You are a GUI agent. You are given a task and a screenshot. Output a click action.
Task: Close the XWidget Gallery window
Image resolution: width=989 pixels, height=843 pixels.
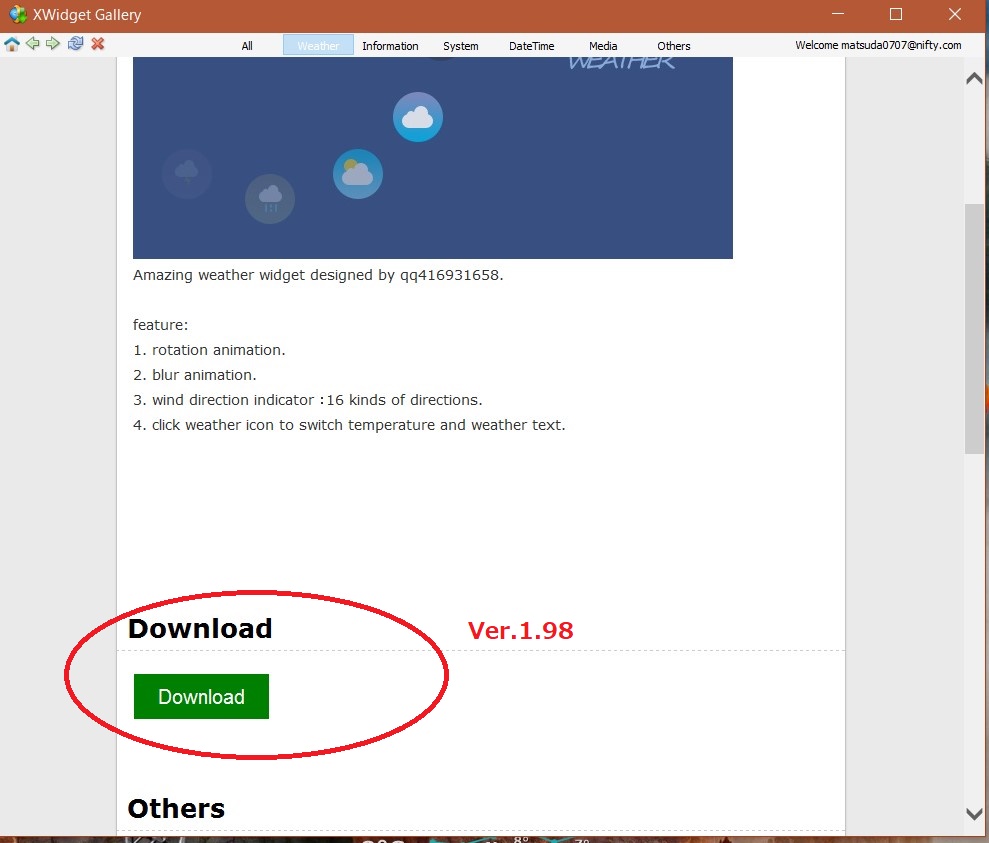pos(955,14)
